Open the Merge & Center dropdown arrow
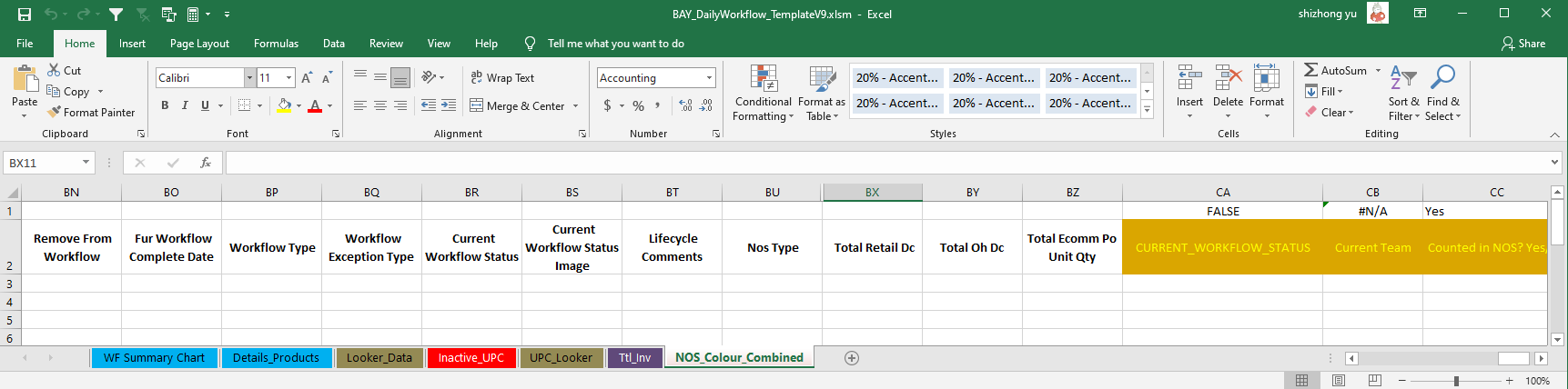 tap(575, 106)
